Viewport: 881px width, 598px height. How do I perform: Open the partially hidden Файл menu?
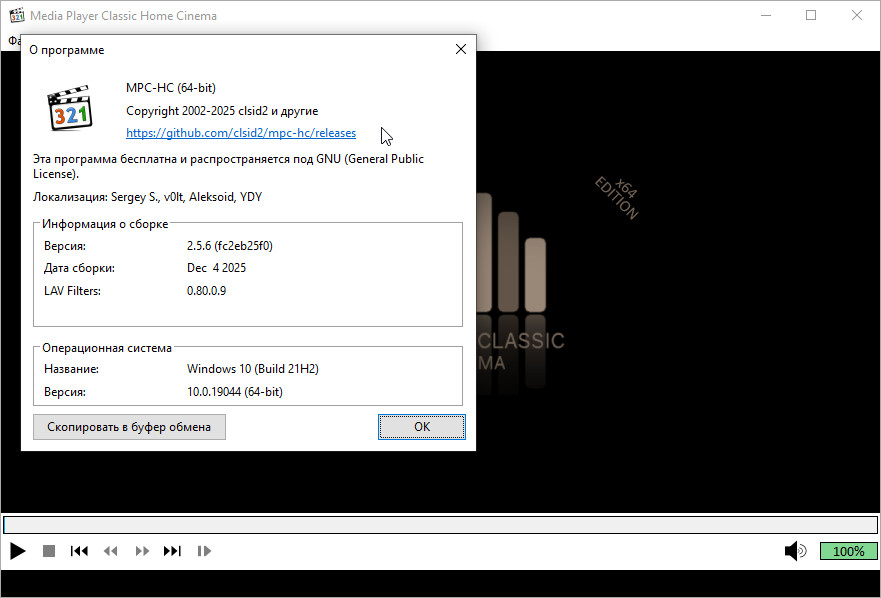[x=13, y=41]
